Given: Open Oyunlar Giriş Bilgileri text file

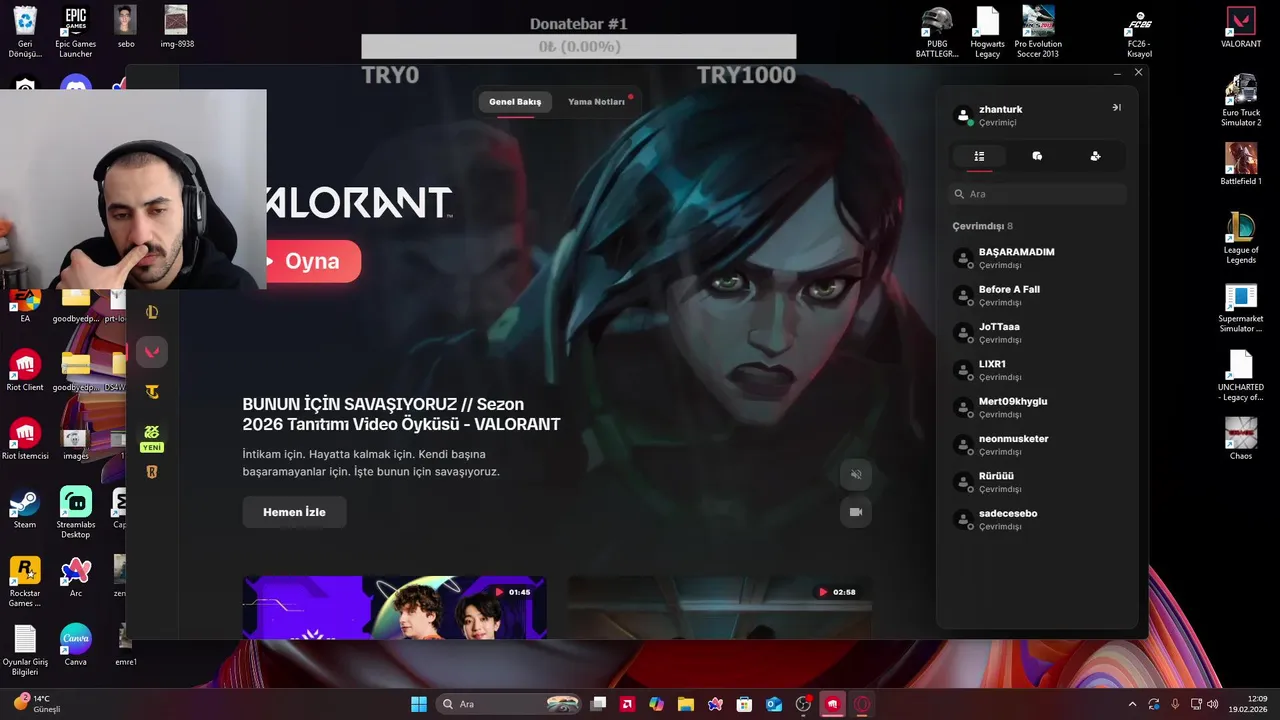Looking at the screenshot, I should point(25,650).
